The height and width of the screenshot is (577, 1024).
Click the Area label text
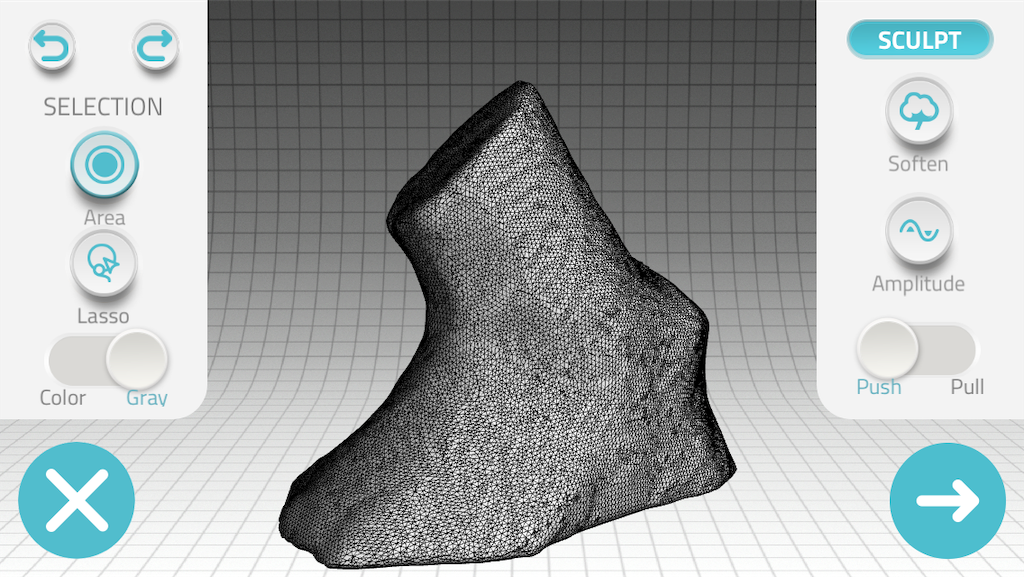(x=104, y=217)
